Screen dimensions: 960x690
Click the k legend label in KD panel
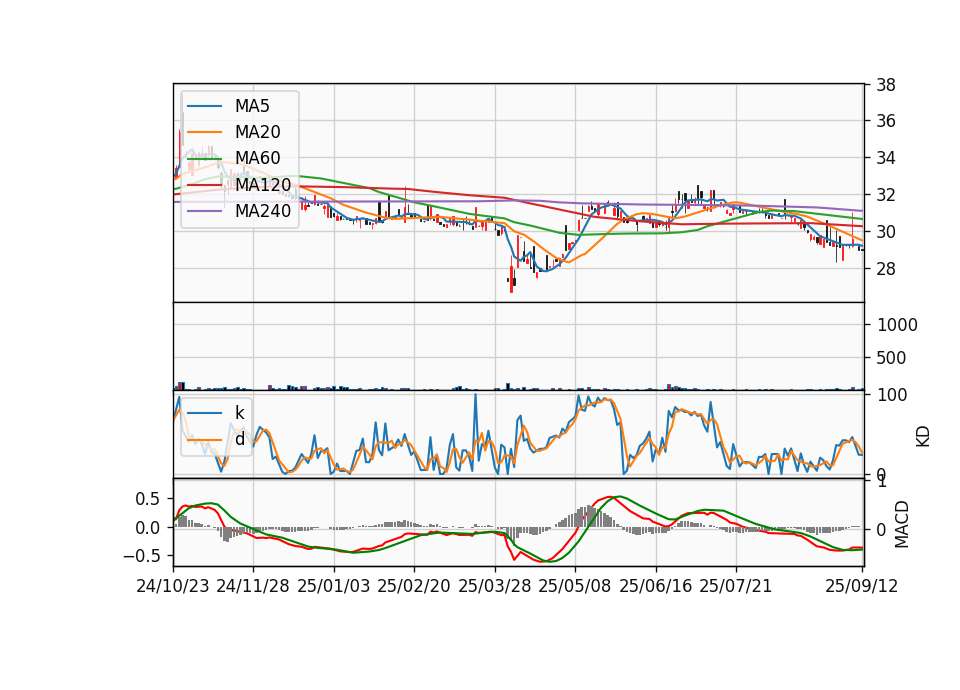(x=239, y=413)
